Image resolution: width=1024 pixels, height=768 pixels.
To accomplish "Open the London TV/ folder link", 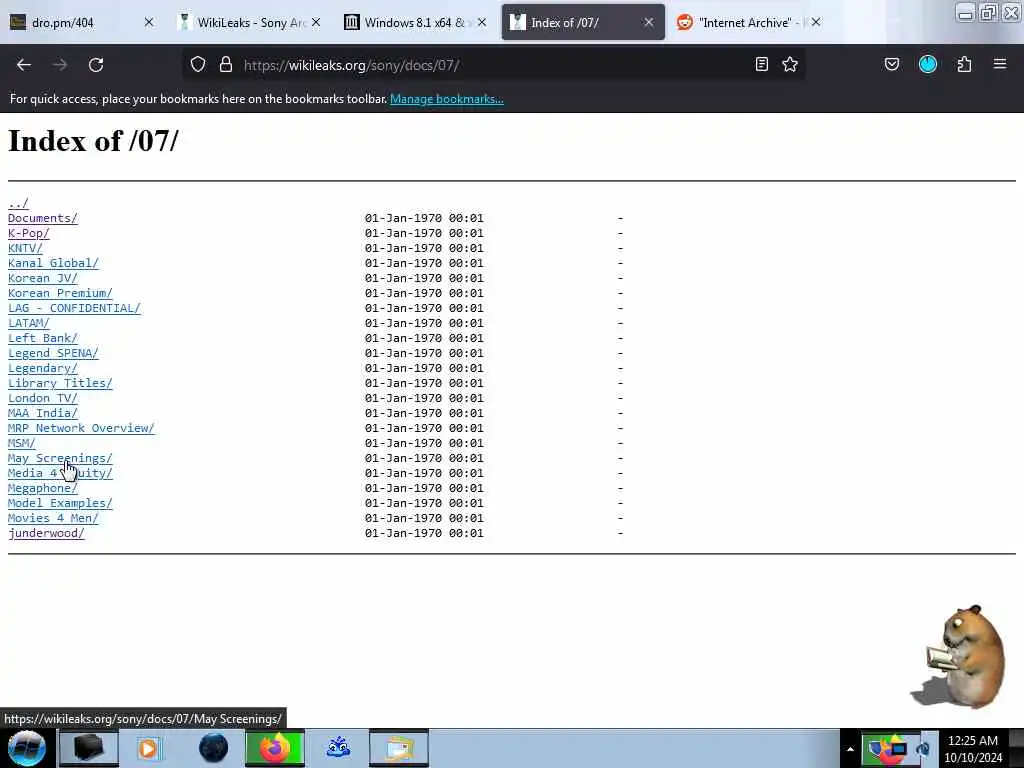I will coord(42,398).
